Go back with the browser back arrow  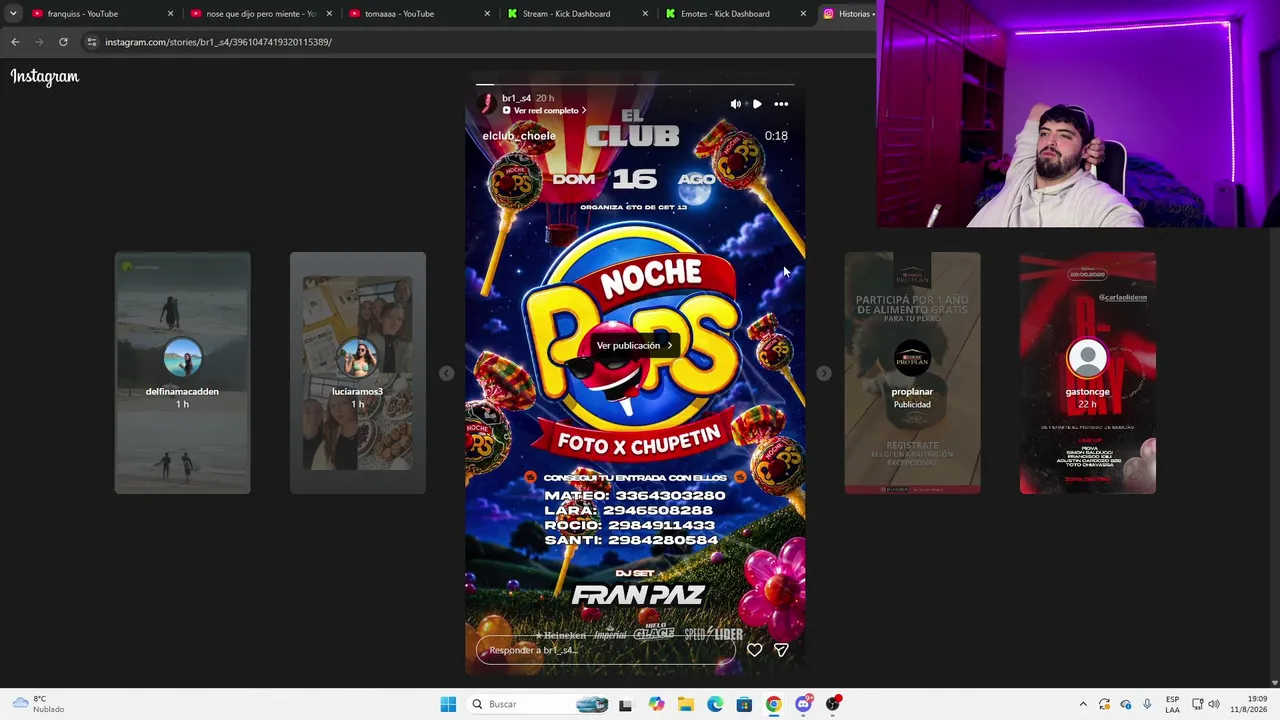point(15,42)
